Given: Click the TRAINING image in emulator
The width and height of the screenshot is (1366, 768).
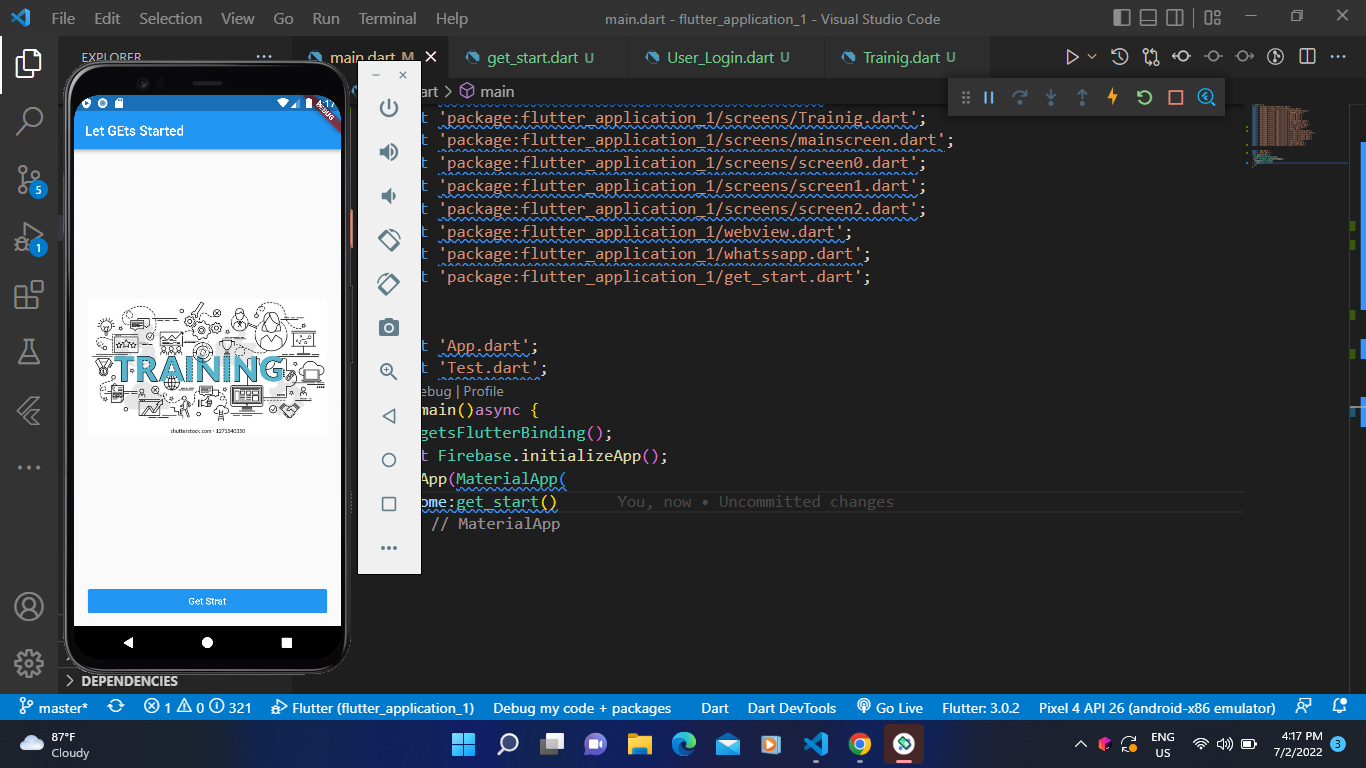Looking at the screenshot, I should coord(207,366).
